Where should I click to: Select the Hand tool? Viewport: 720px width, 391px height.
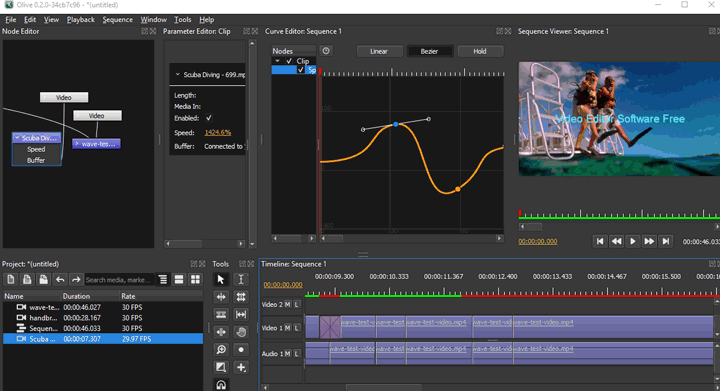click(241, 332)
